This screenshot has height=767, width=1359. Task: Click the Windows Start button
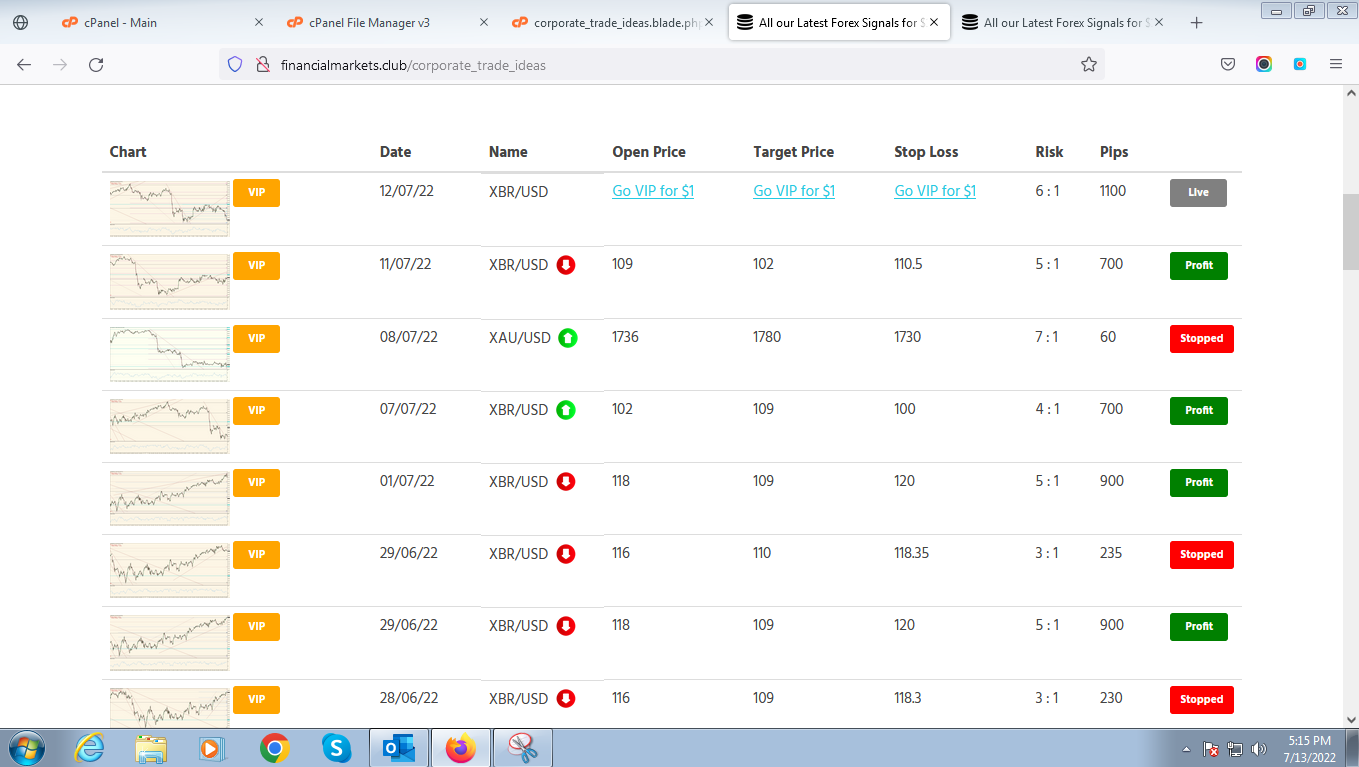click(x=25, y=748)
